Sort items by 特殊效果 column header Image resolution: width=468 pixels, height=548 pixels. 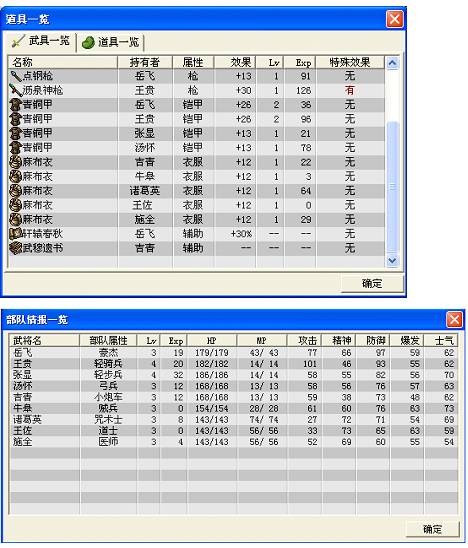pyautogui.click(x=350, y=62)
